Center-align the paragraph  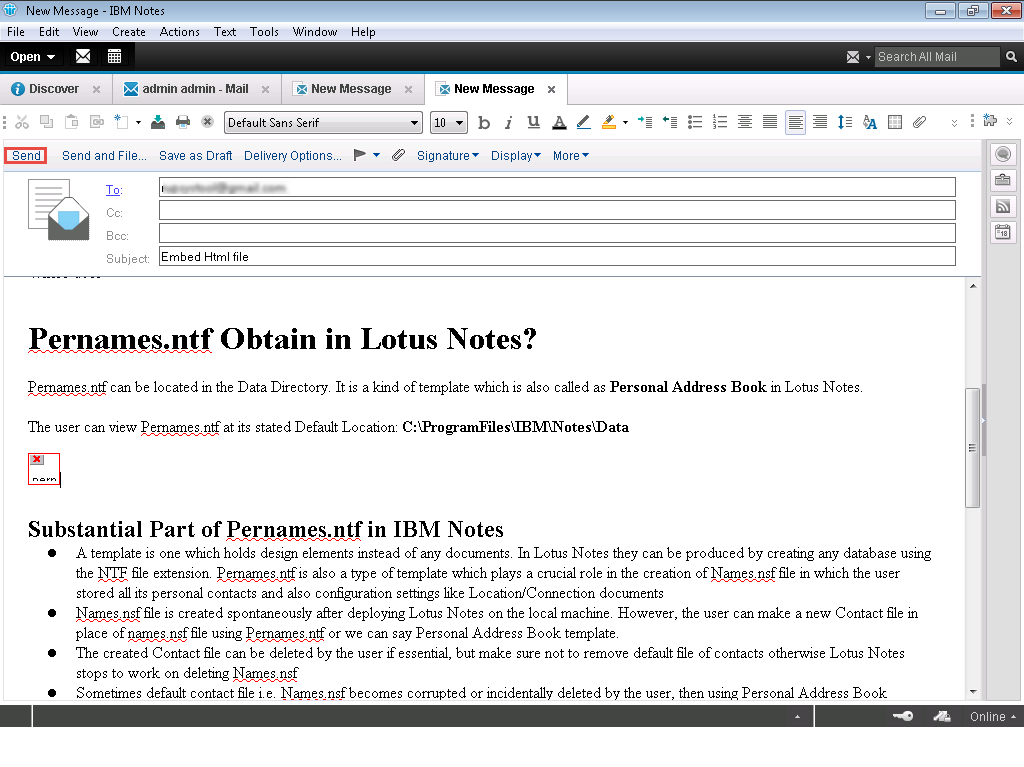tap(745, 122)
